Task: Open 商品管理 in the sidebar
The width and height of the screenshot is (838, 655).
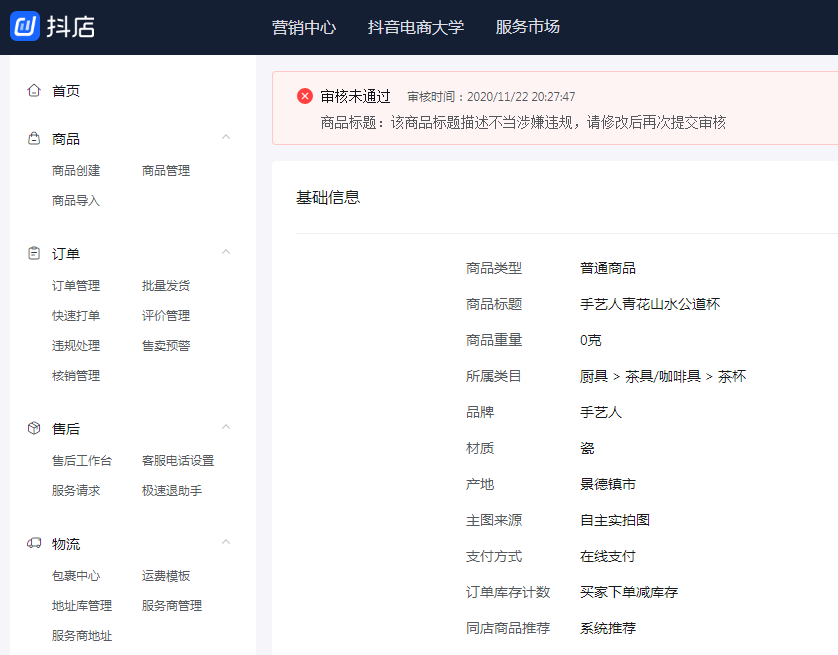Action: pos(166,171)
